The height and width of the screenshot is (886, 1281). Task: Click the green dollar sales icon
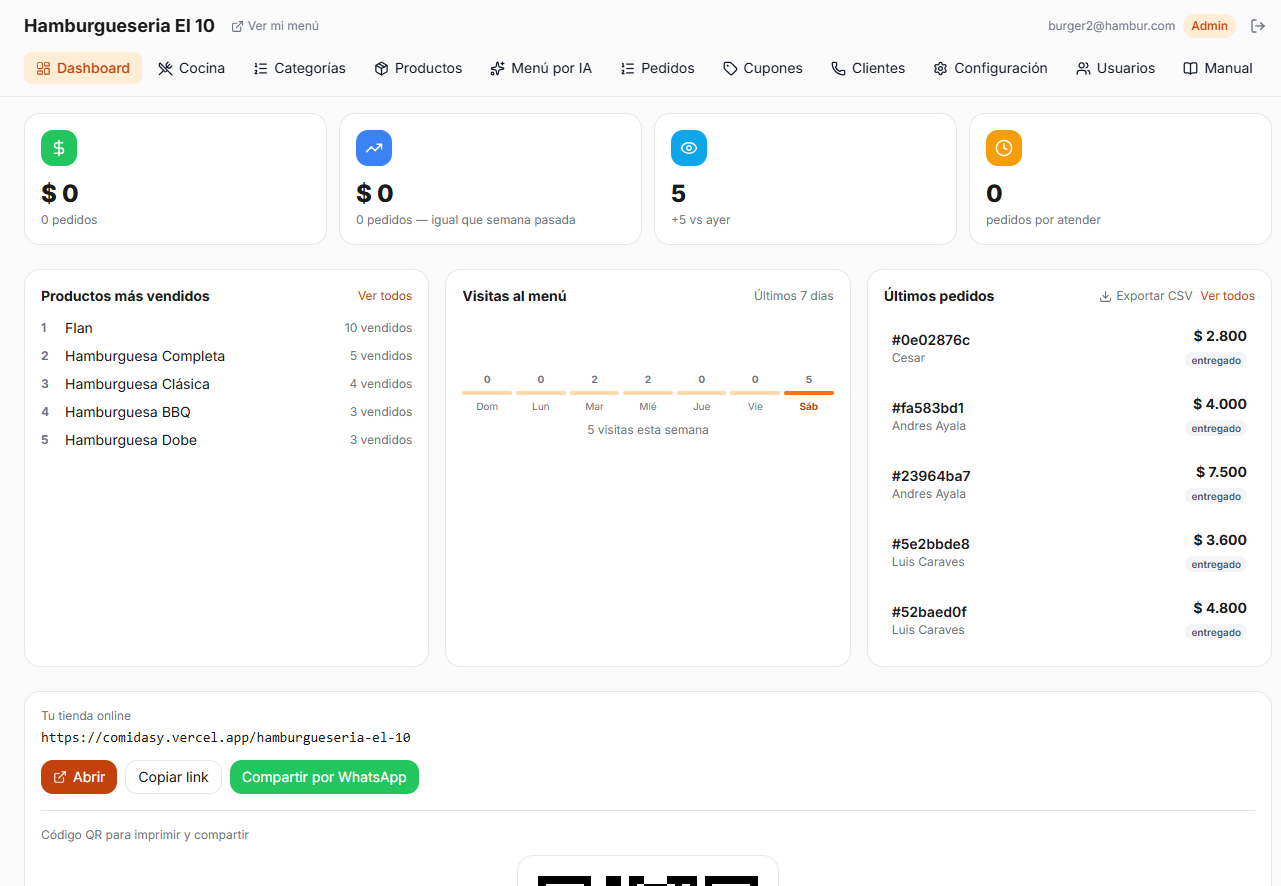coord(59,148)
